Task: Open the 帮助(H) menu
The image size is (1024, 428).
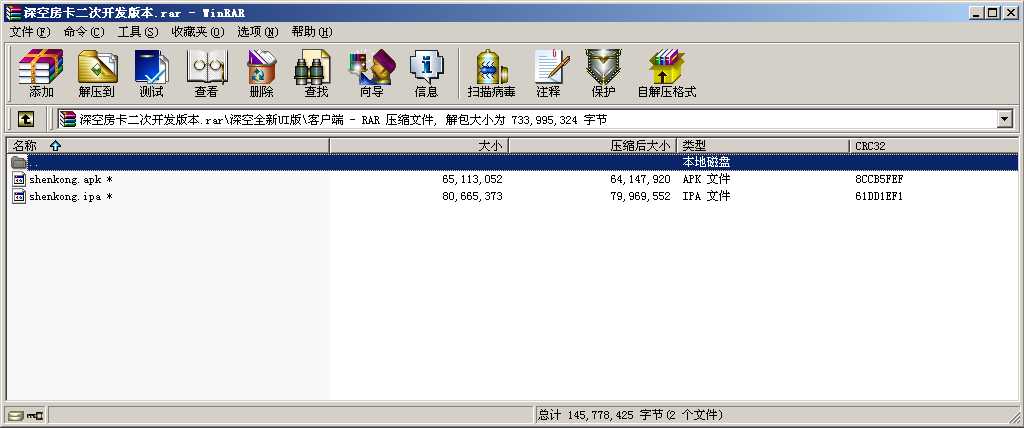Action: point(312,31)
